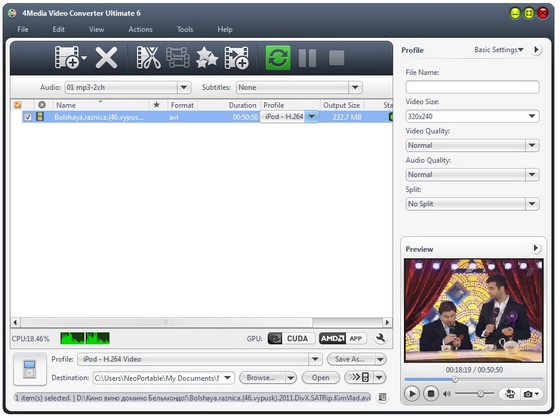Screen dimensions: 560x418
Task: Click the 232.7 MB output size cell
Action: pyautogui.click(x=347, y=117)
